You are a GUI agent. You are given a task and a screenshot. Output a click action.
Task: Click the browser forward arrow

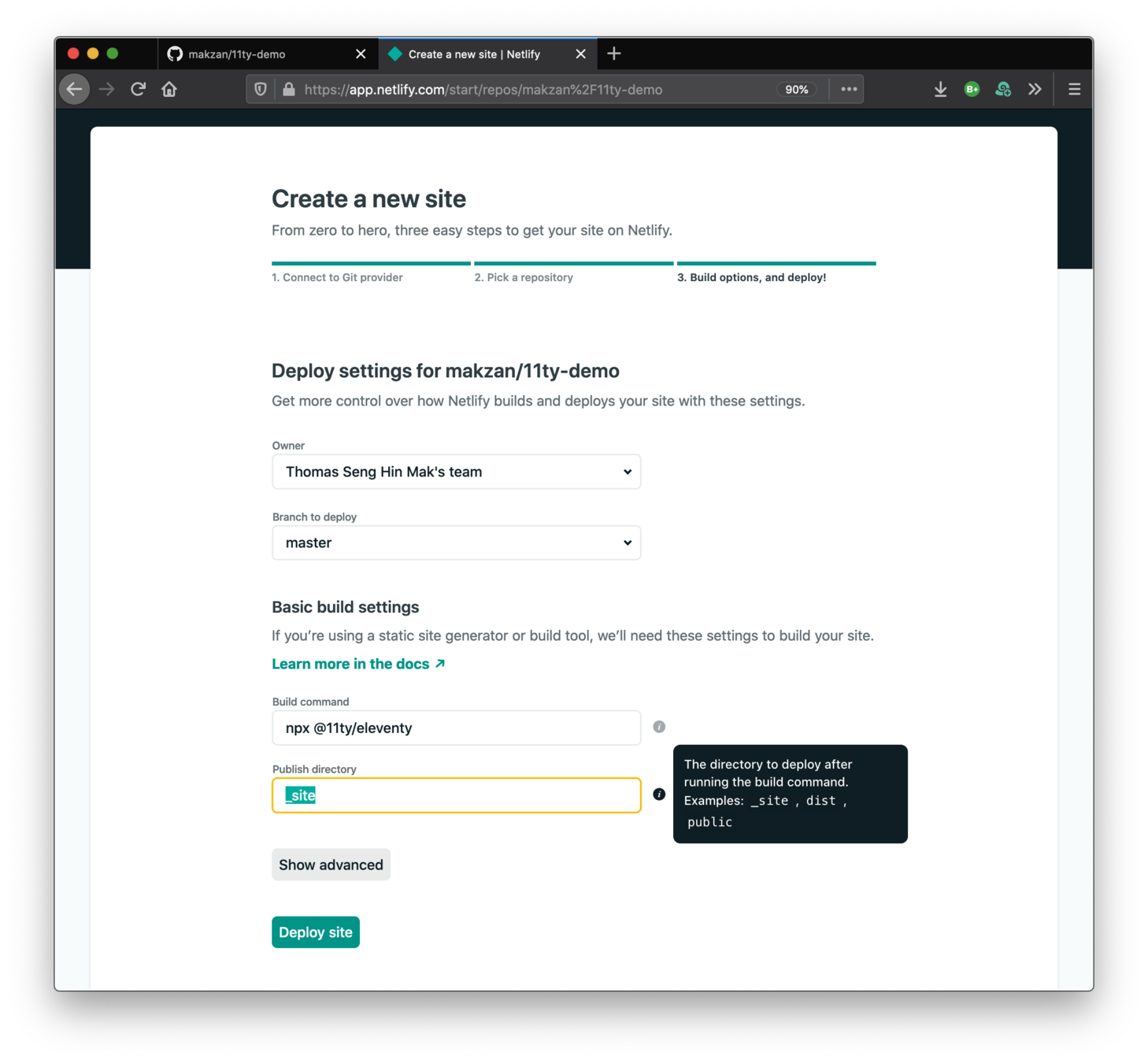click(x=106, y=89)
